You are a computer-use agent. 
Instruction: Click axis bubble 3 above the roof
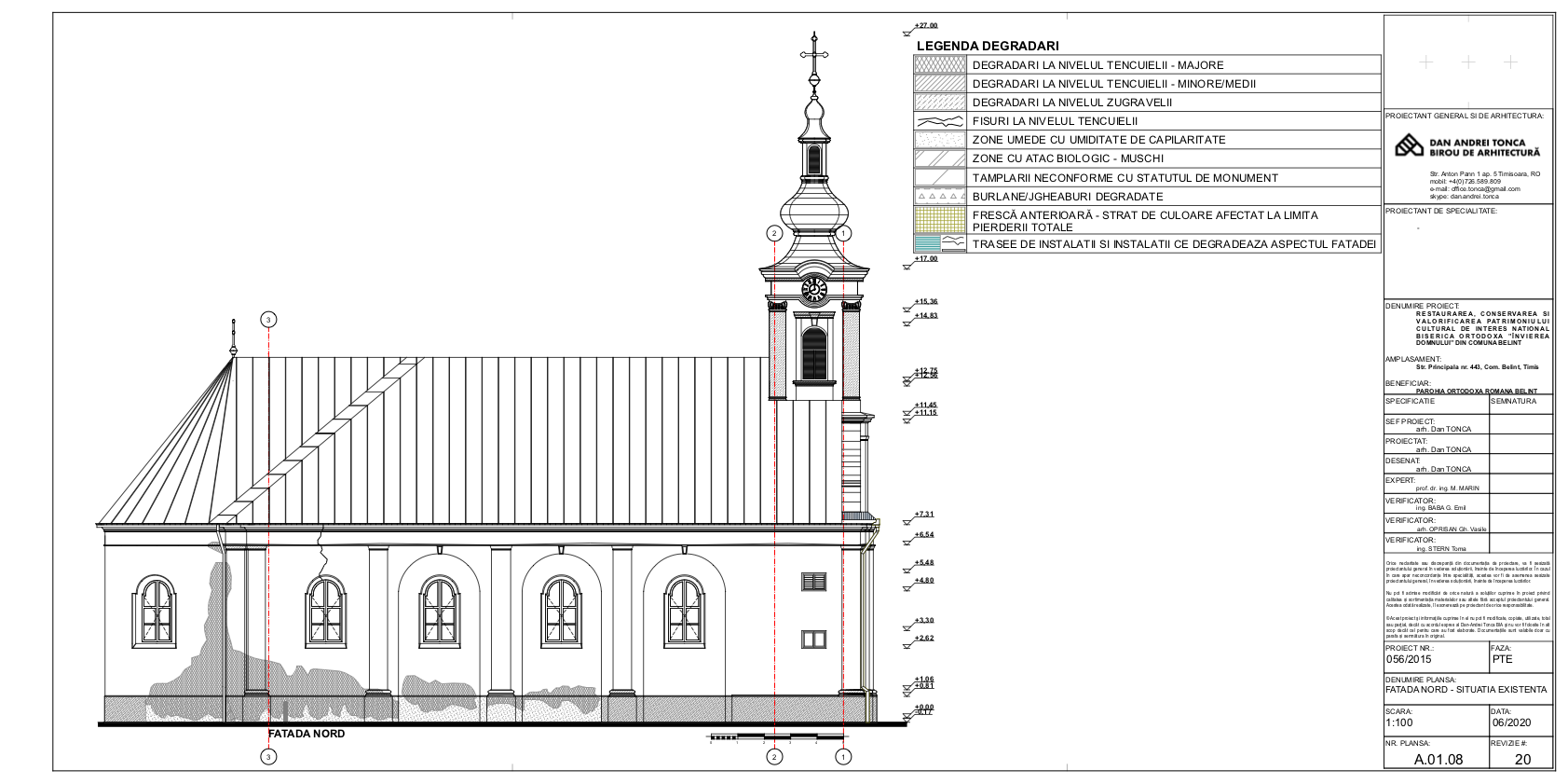coord(269,320)
